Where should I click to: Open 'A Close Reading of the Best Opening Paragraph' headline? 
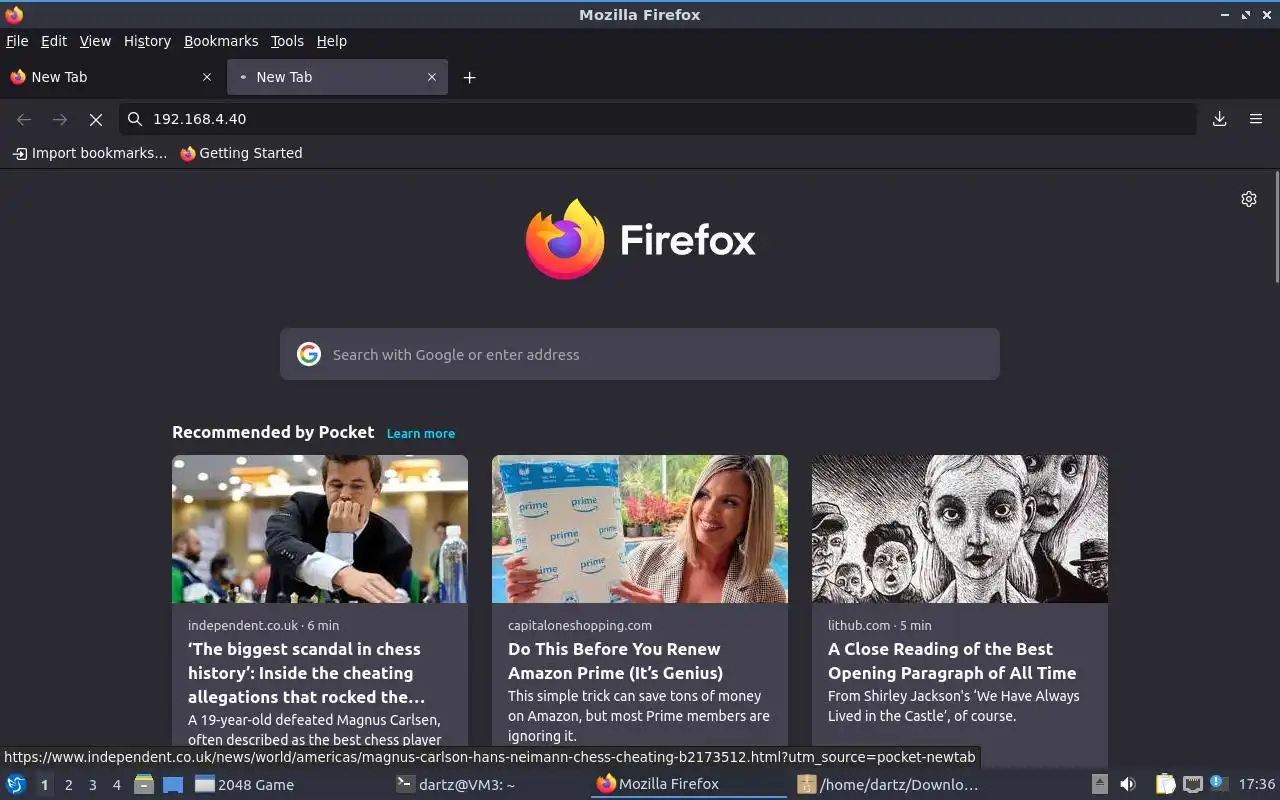(x=952, y=661)
